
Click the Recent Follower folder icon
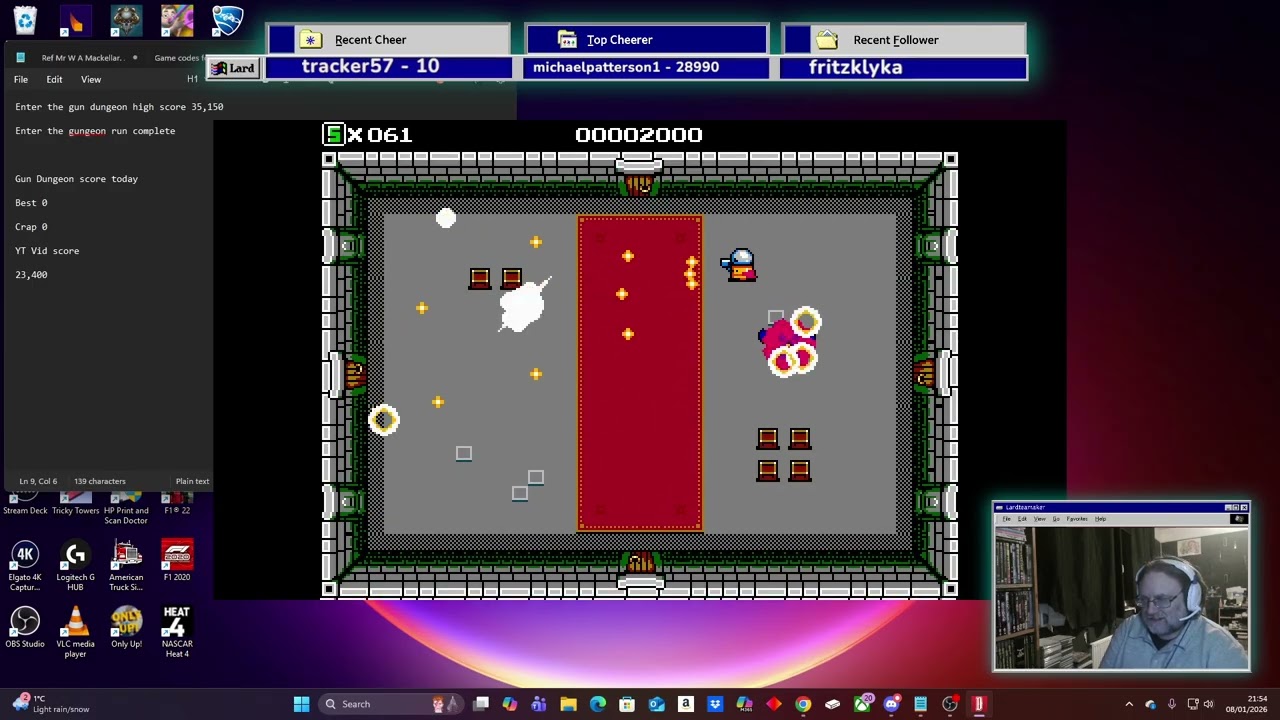click(x=826, y=40)
